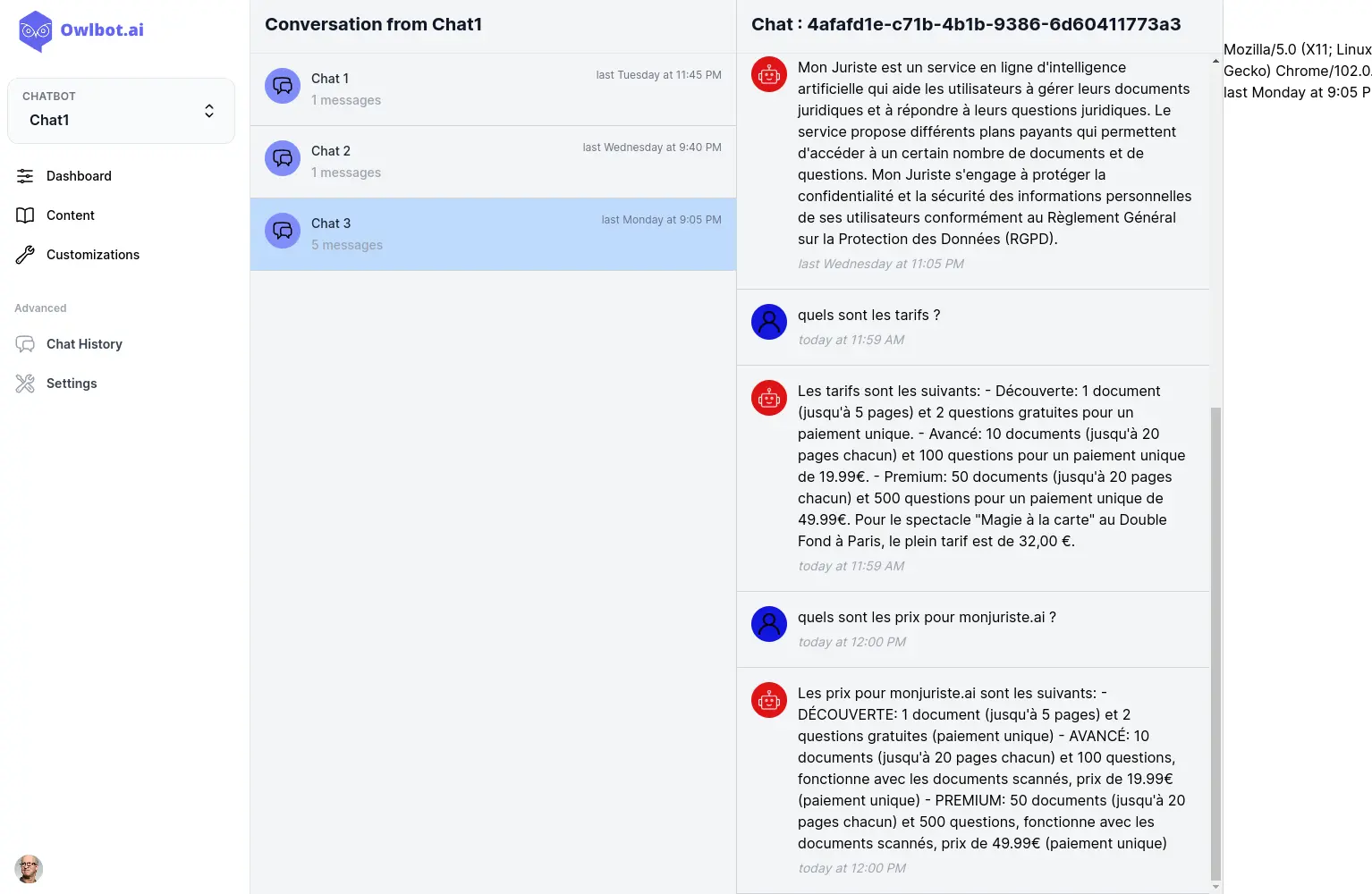Click the user profile photo avatar

pos(29,869)
